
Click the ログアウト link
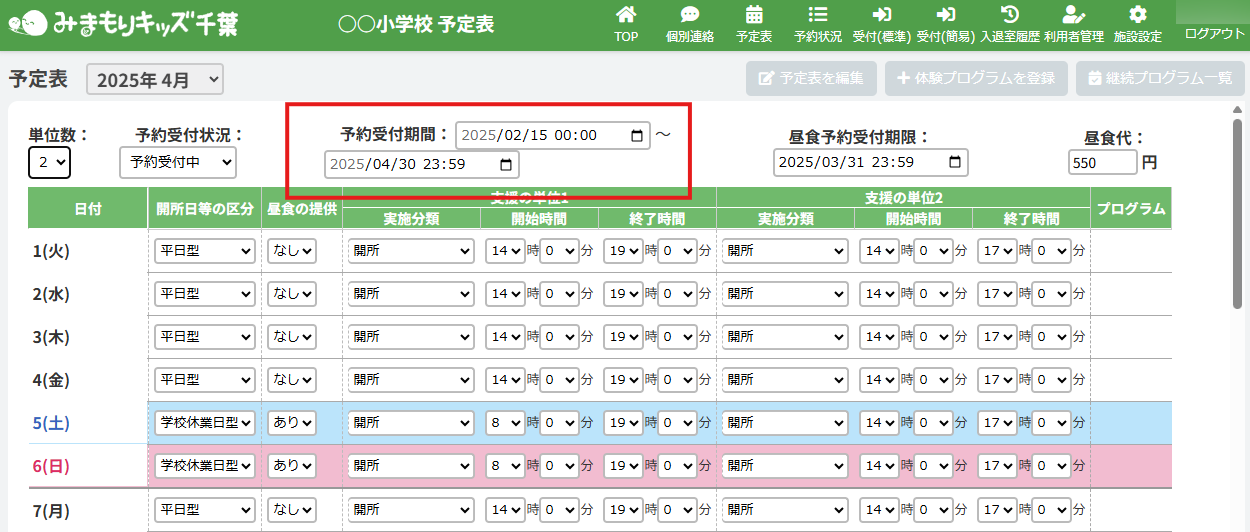coord(1214,34)
